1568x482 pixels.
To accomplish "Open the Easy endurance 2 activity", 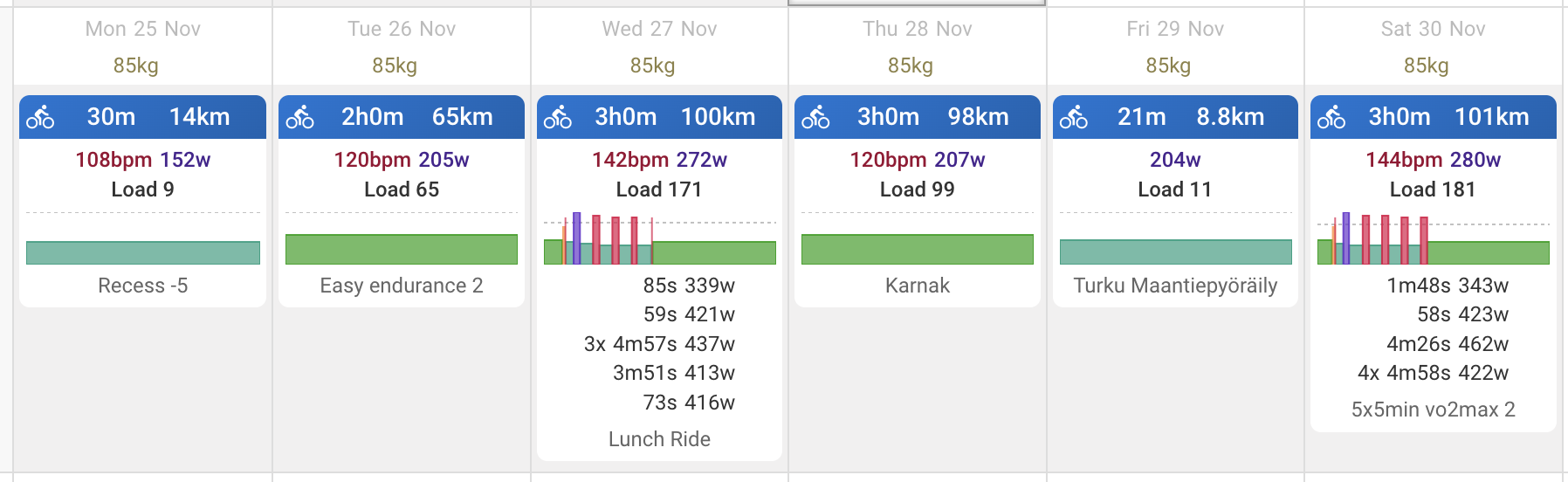I will [402, 286].
